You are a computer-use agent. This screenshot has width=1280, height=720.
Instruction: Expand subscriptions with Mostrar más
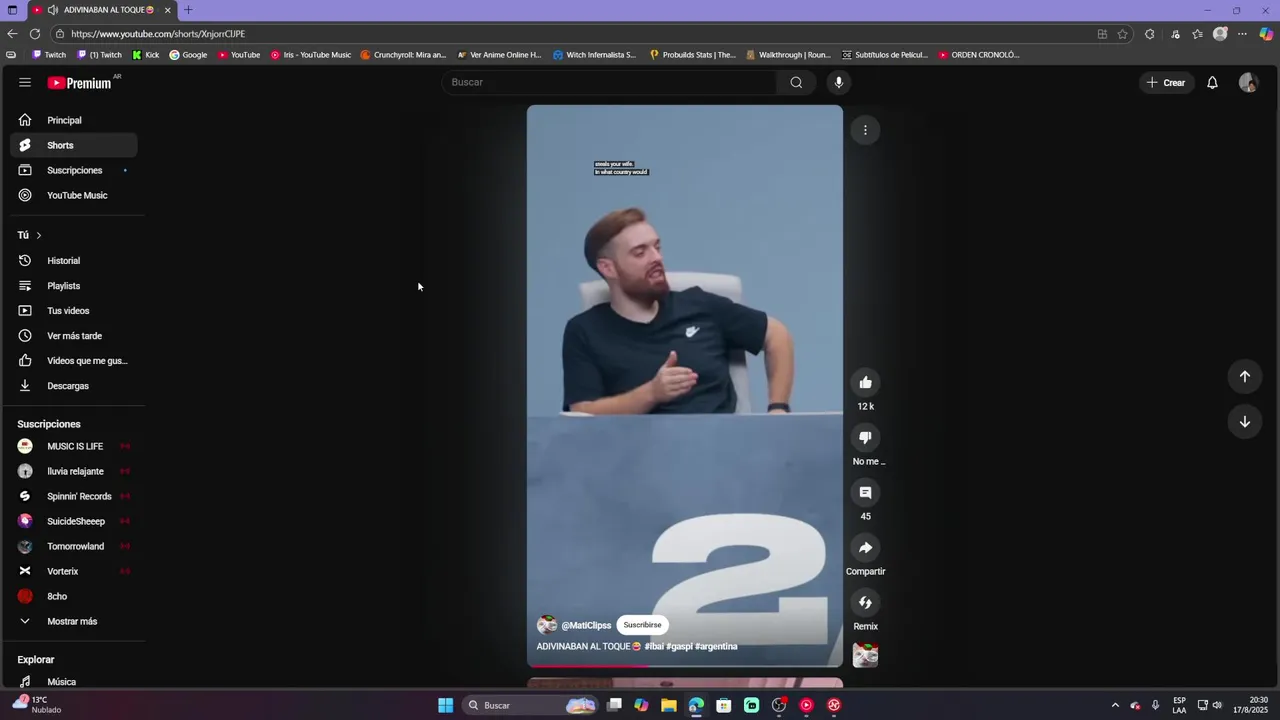coord(74,621)
